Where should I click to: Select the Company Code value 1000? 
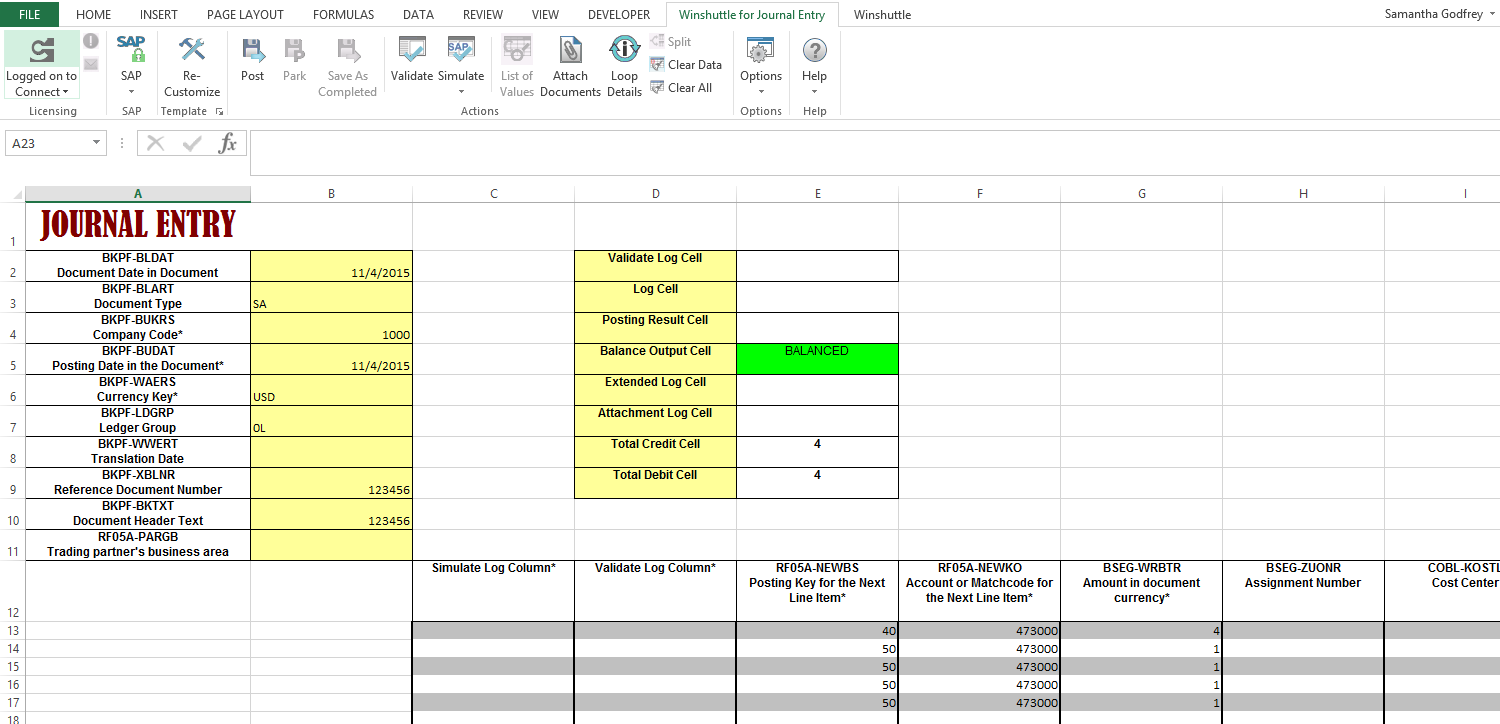331,328
